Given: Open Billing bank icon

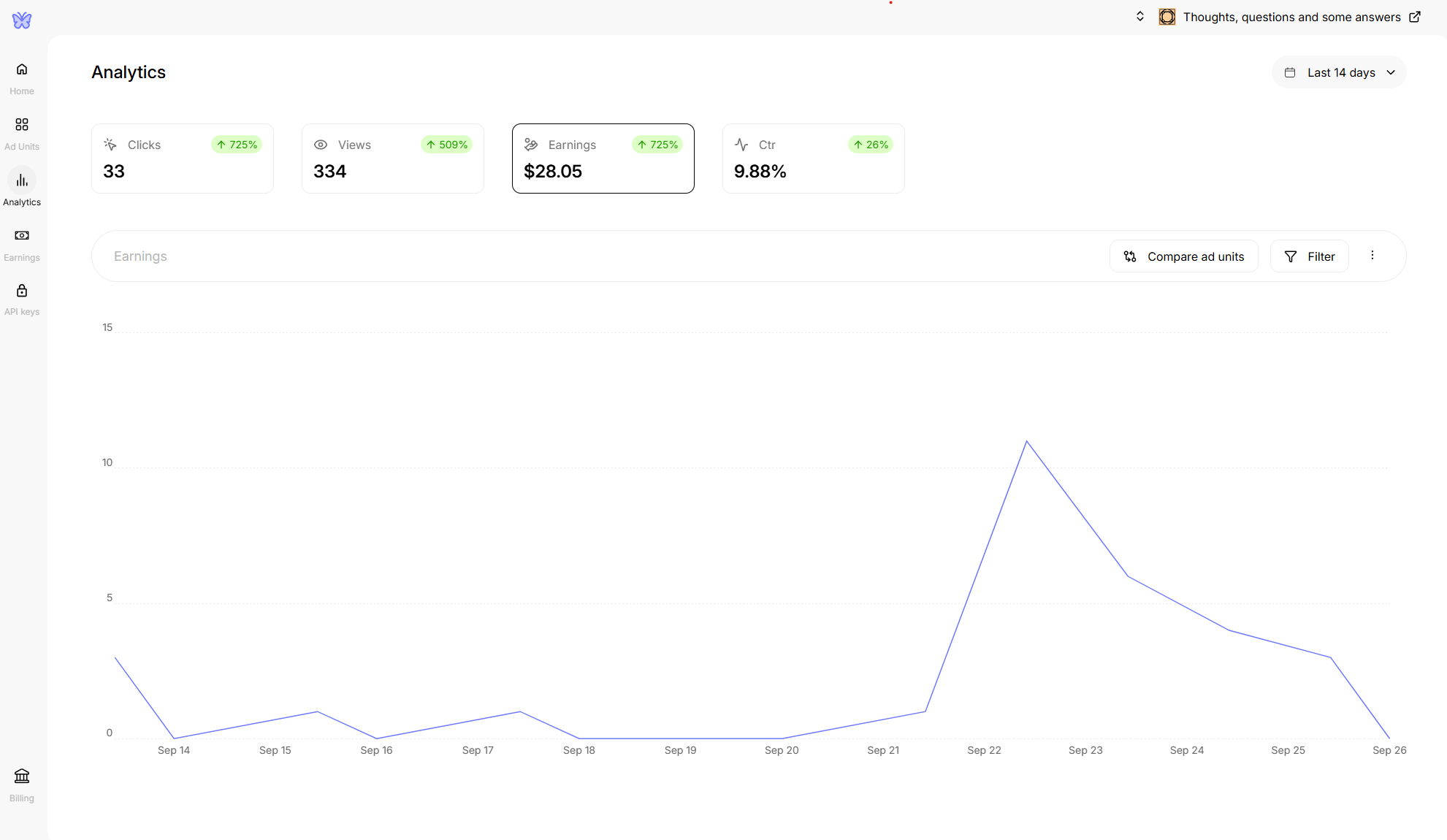Looking at the screenshot, I should pyautogui.click(x=22, y=776).
